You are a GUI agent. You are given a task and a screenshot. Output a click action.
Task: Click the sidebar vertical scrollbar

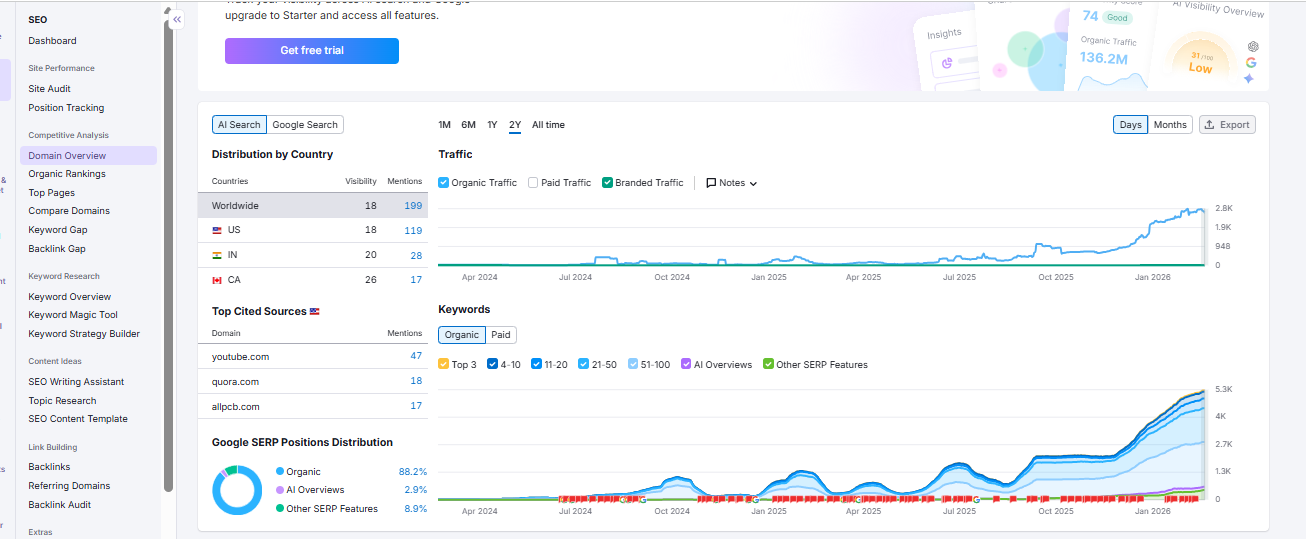click(168, 250)
